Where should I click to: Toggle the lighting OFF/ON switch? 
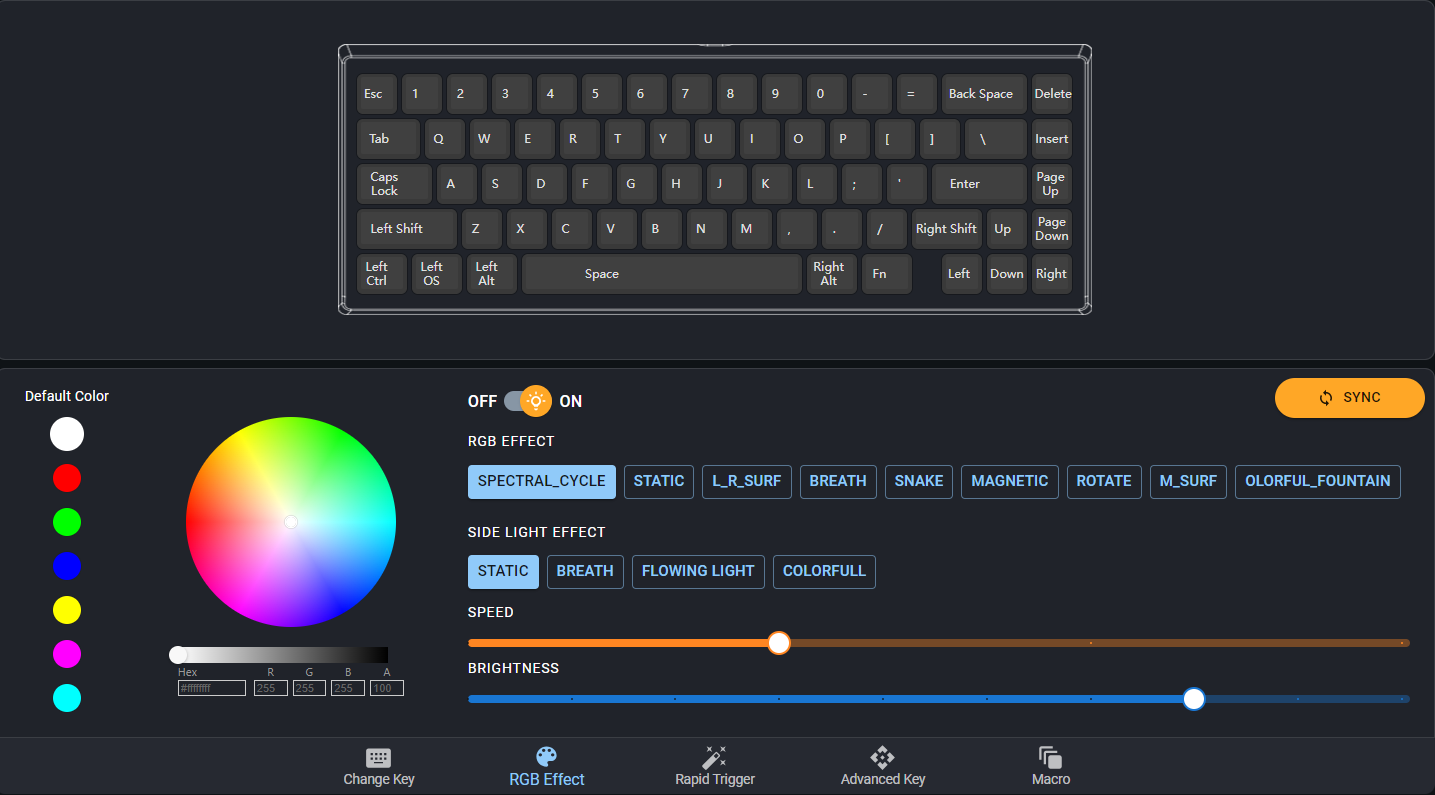pyautogui.click(x=527, y=401)
